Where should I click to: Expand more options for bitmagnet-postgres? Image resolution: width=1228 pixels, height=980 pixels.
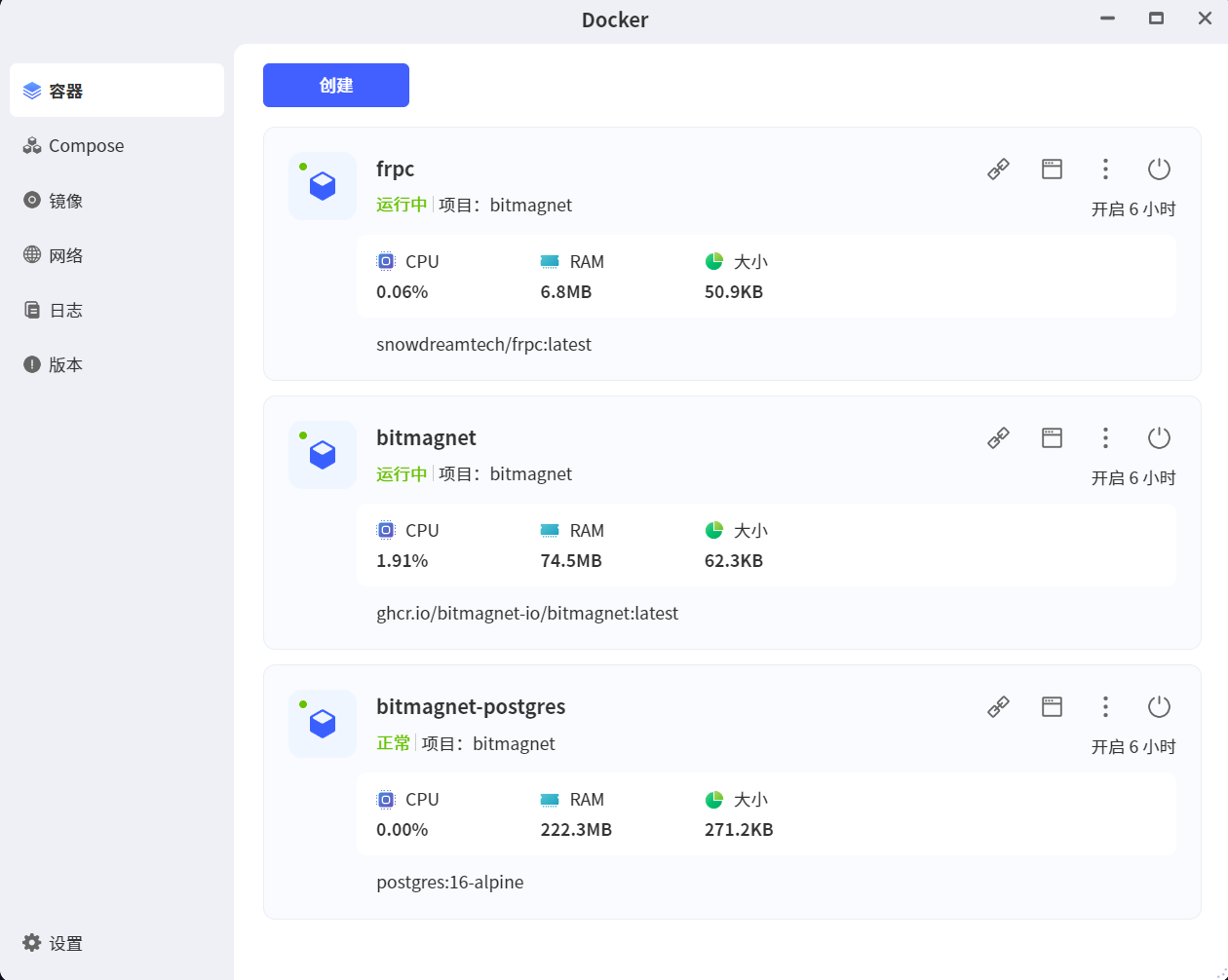click(1105, 707)
